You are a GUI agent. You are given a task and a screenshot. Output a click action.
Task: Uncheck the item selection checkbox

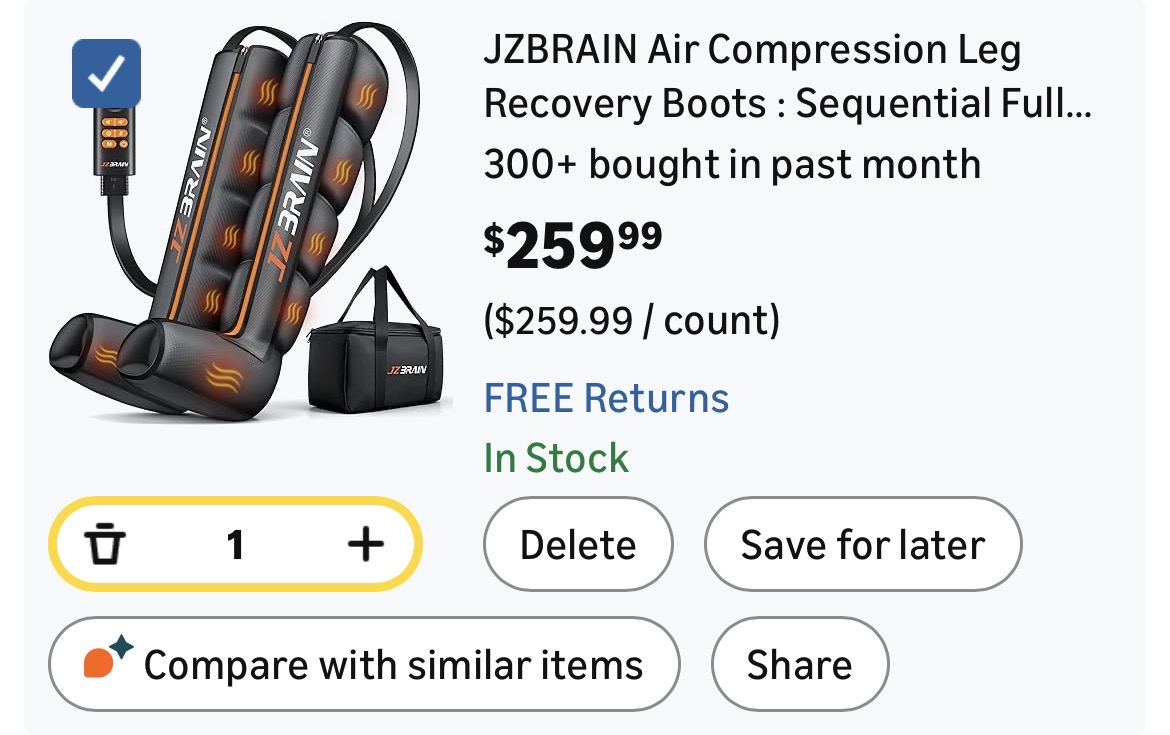[106, 73]
